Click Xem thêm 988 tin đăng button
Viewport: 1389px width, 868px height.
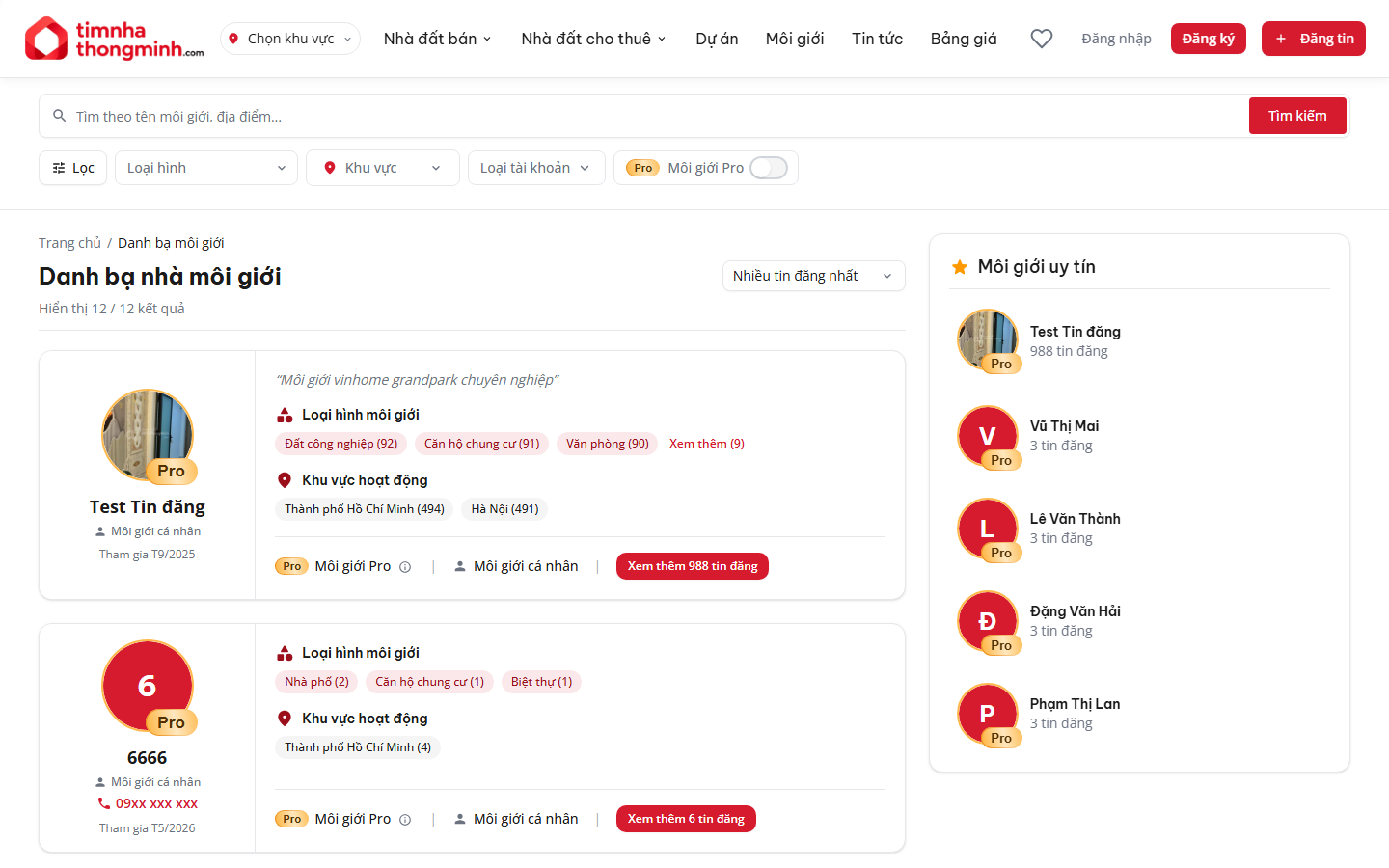click(693, 566)
